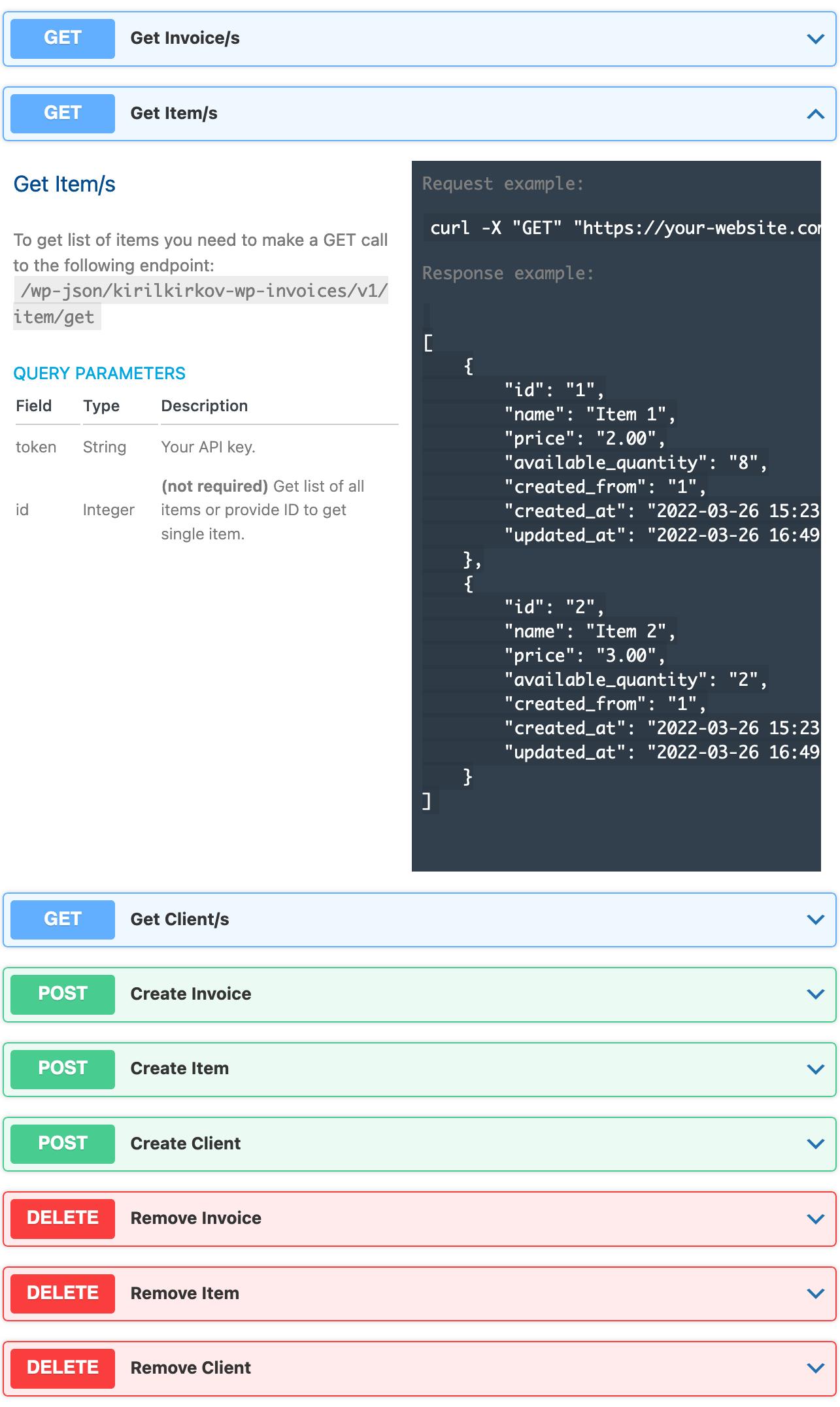
Task: Expand the Create Invoice chevron
Action: click(815, 994)
